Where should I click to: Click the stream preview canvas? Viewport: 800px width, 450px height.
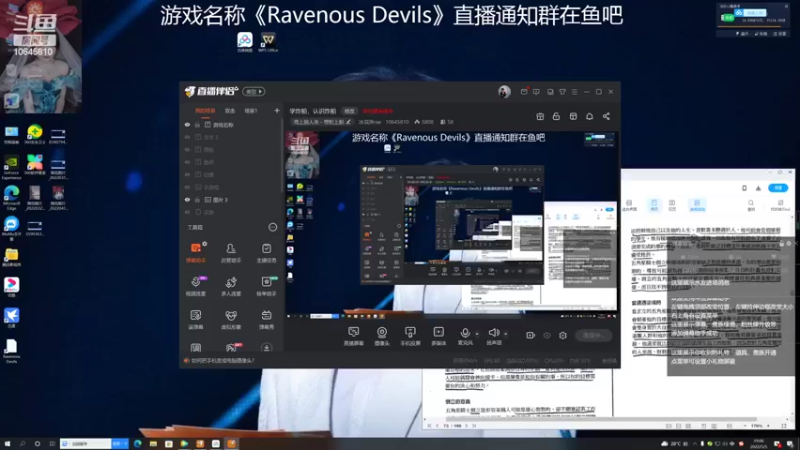pyautogui.click(x=451, y=224)
